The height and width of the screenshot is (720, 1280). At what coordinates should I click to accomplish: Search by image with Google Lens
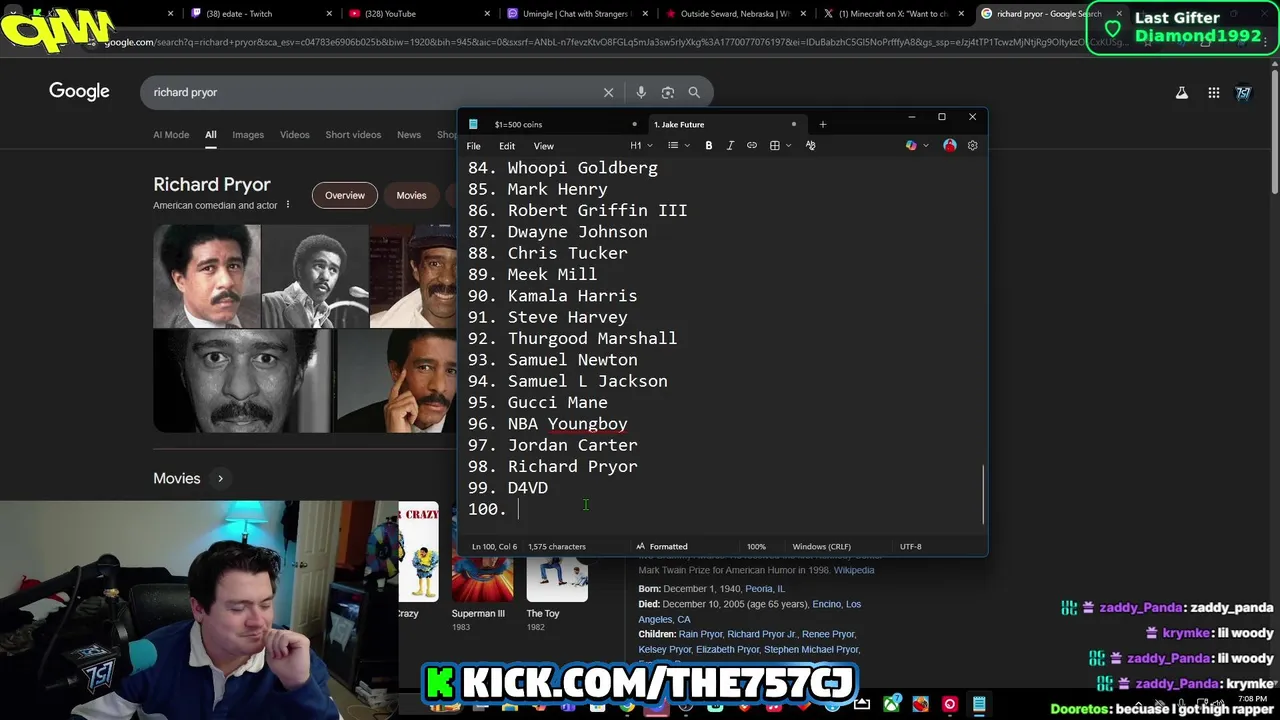coord(668,92)
